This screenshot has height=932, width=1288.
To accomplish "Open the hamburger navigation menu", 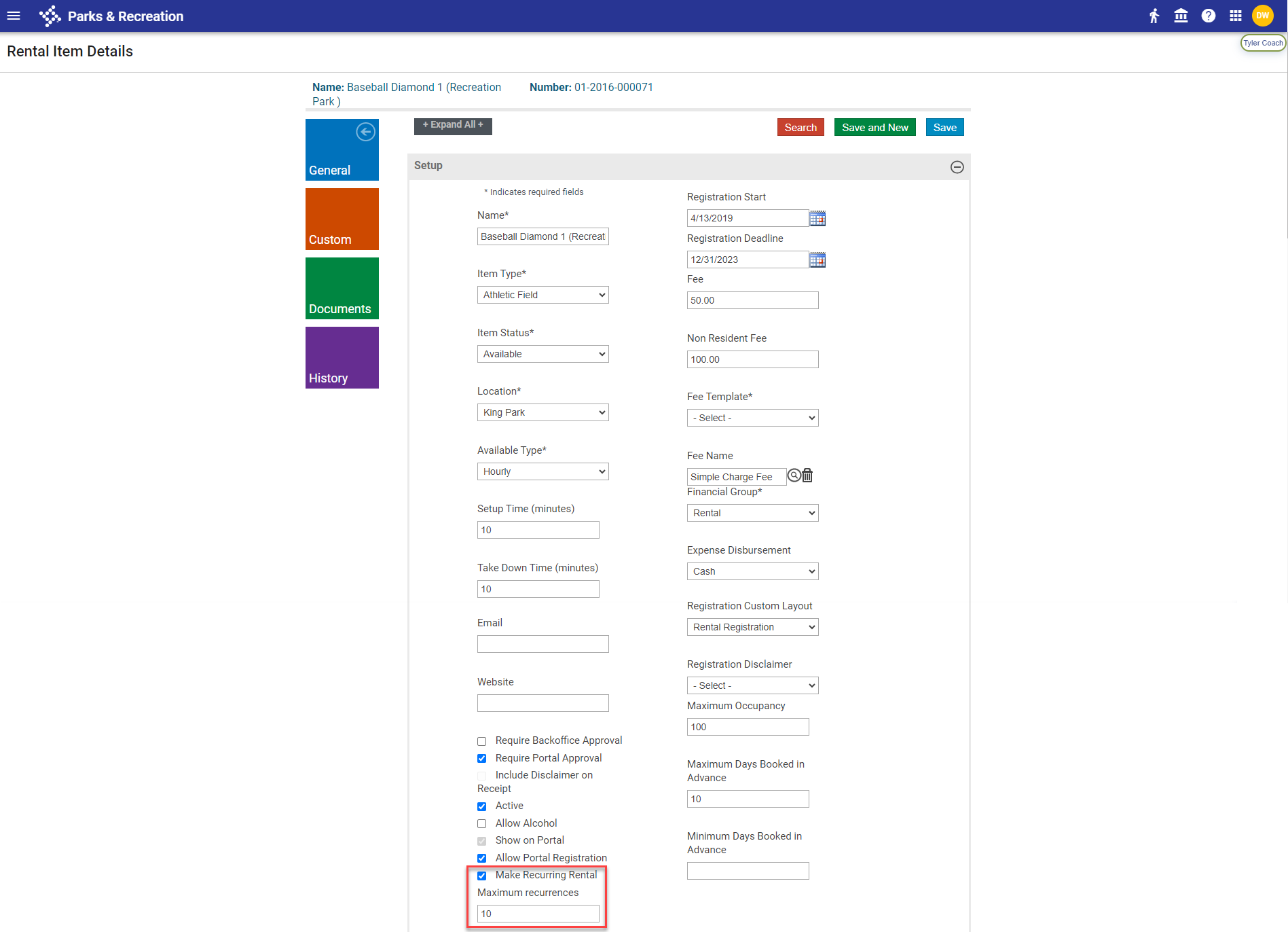I will 14,16.
